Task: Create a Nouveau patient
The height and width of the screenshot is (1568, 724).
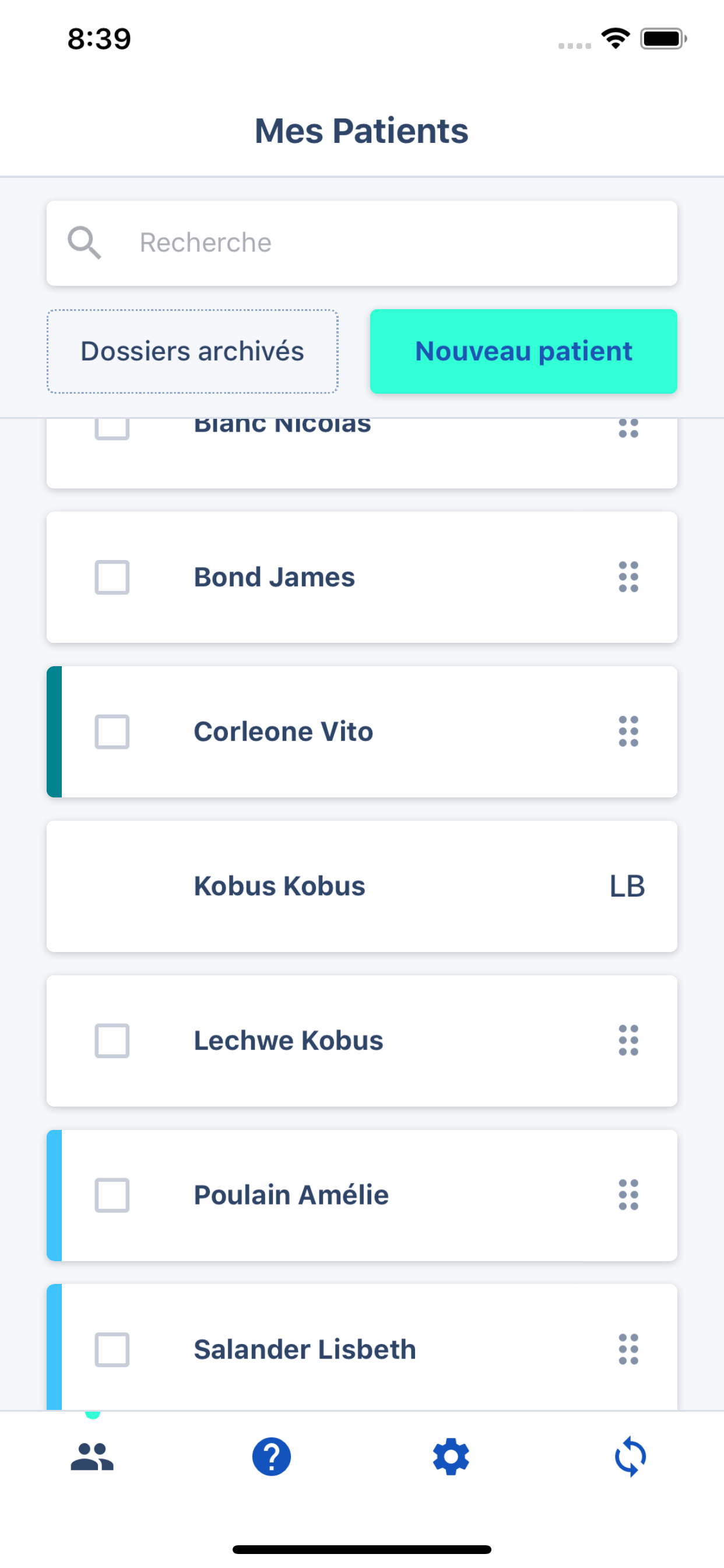Action: pos(523,351)
